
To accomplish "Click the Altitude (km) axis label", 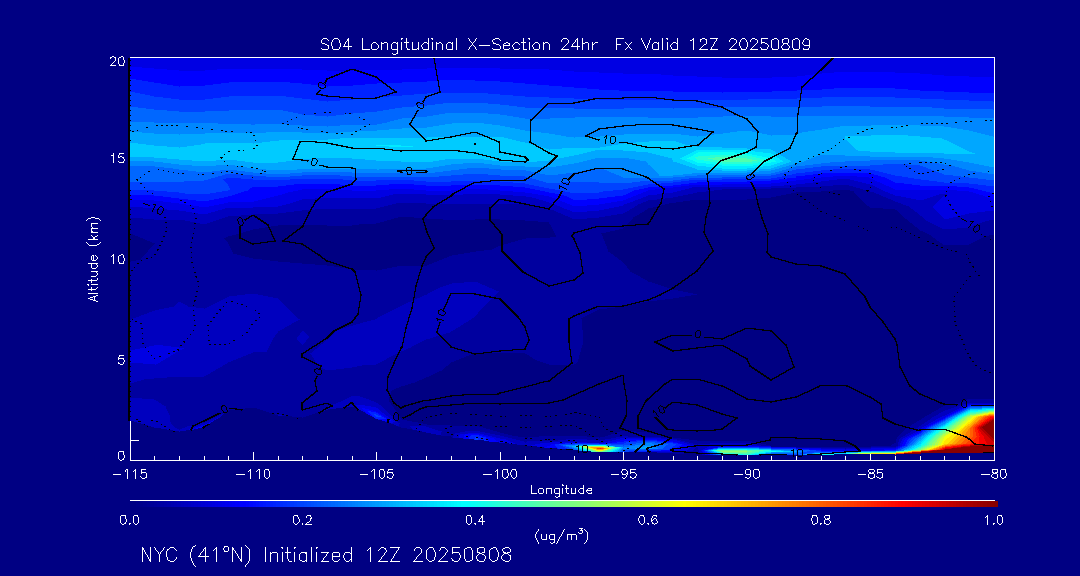I will coord(93,258).
